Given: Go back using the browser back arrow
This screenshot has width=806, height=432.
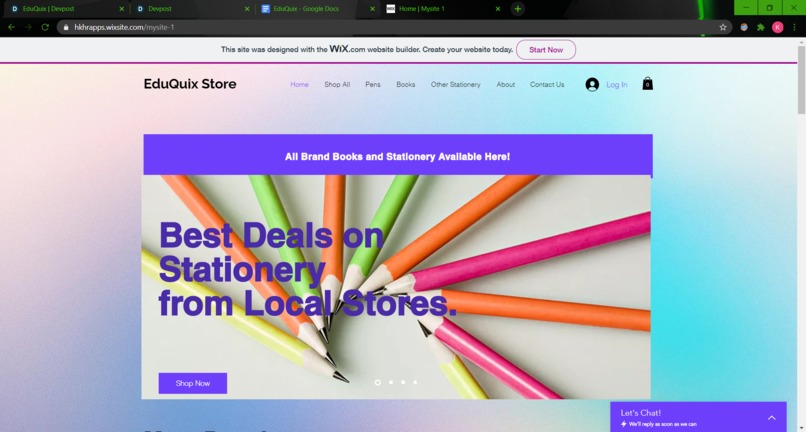Looking at the screenshot, I should click(x=11, y=27).
